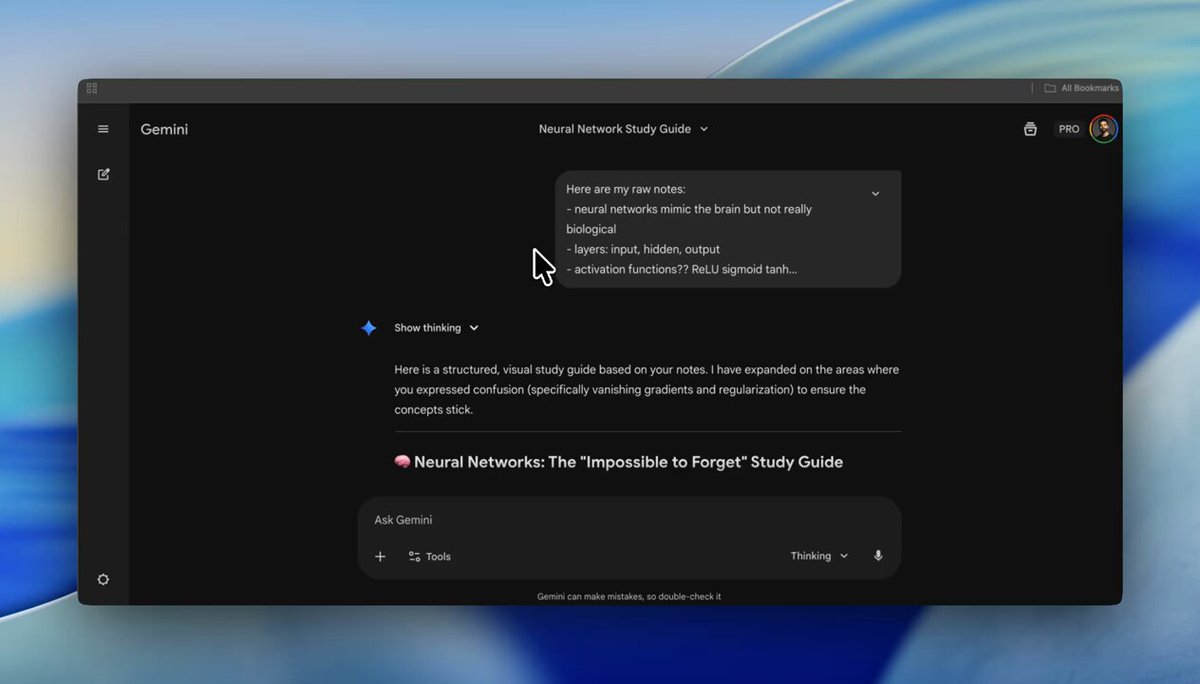Open the account profile avatar
The width and height of the screenshot is (1200, 684).
point(1103,129)
